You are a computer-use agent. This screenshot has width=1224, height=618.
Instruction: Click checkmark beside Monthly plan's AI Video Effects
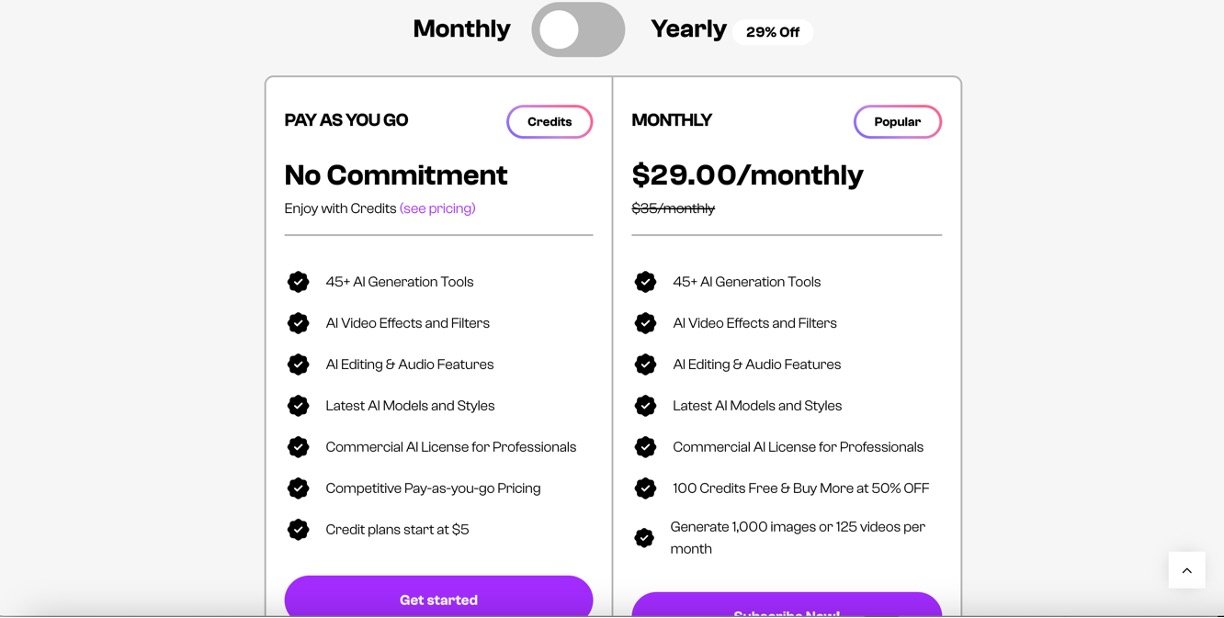pos(645,323)
